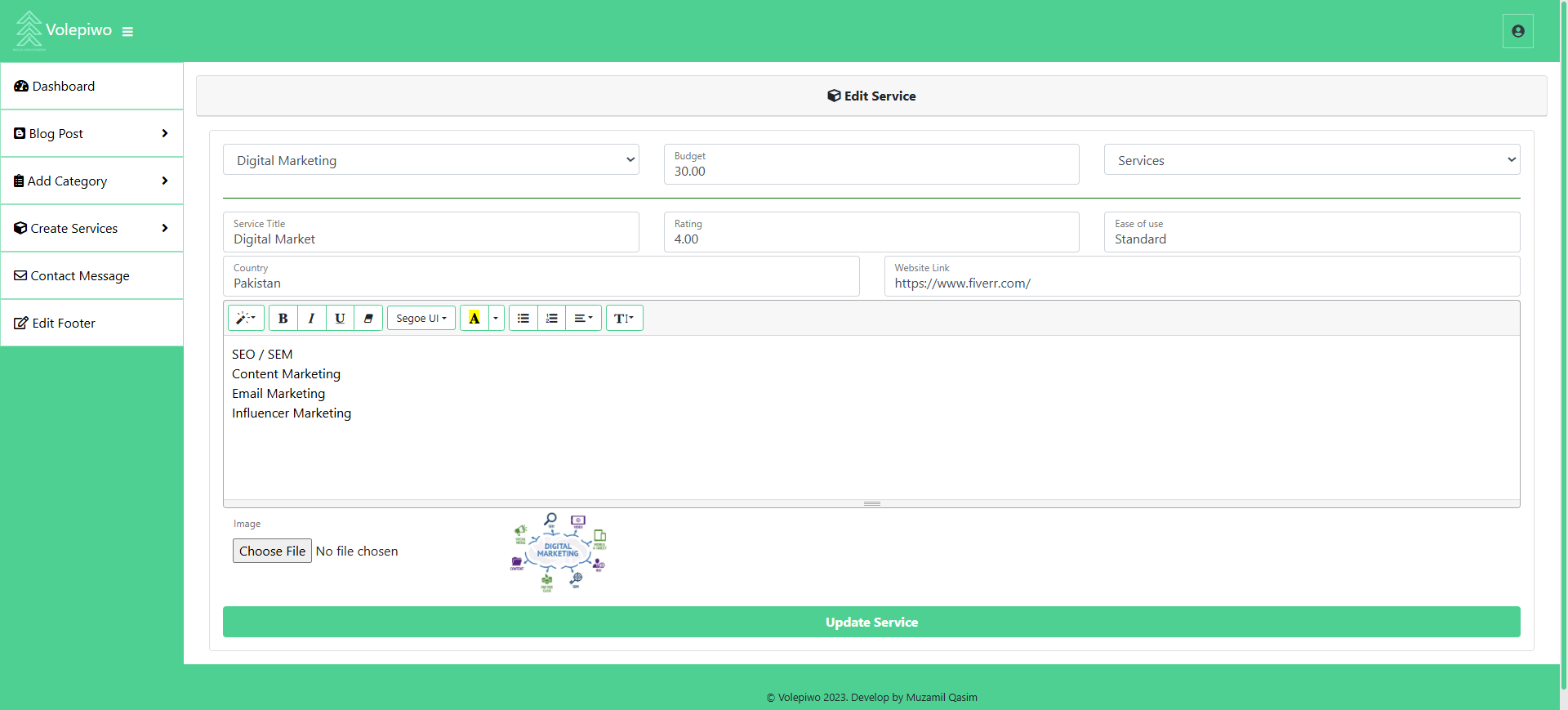1568x710 pixels.
Task: Insert an unordered bullet list
Action: pyautogui.click(x=523, y=318)
